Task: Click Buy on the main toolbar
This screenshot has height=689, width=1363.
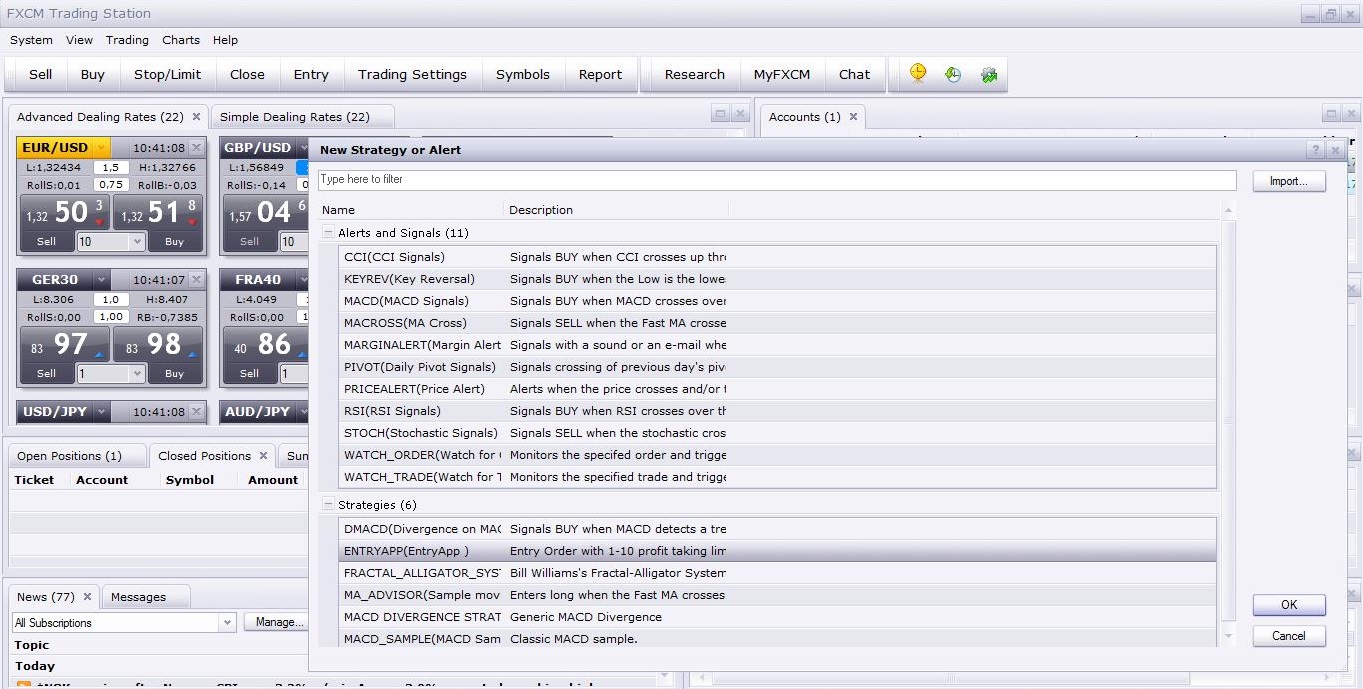Action: click(x=92, y=73)
